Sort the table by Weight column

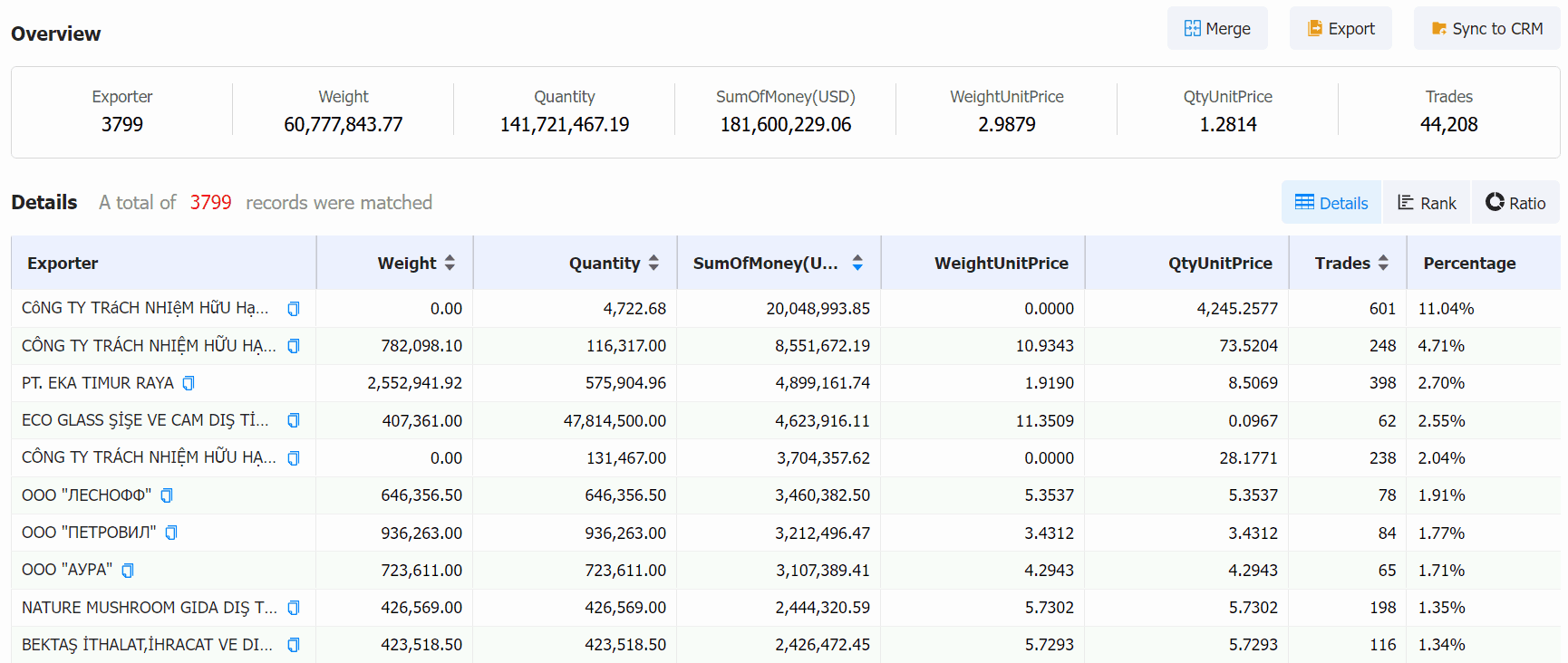pyautogui.click(x=450, y=263)
